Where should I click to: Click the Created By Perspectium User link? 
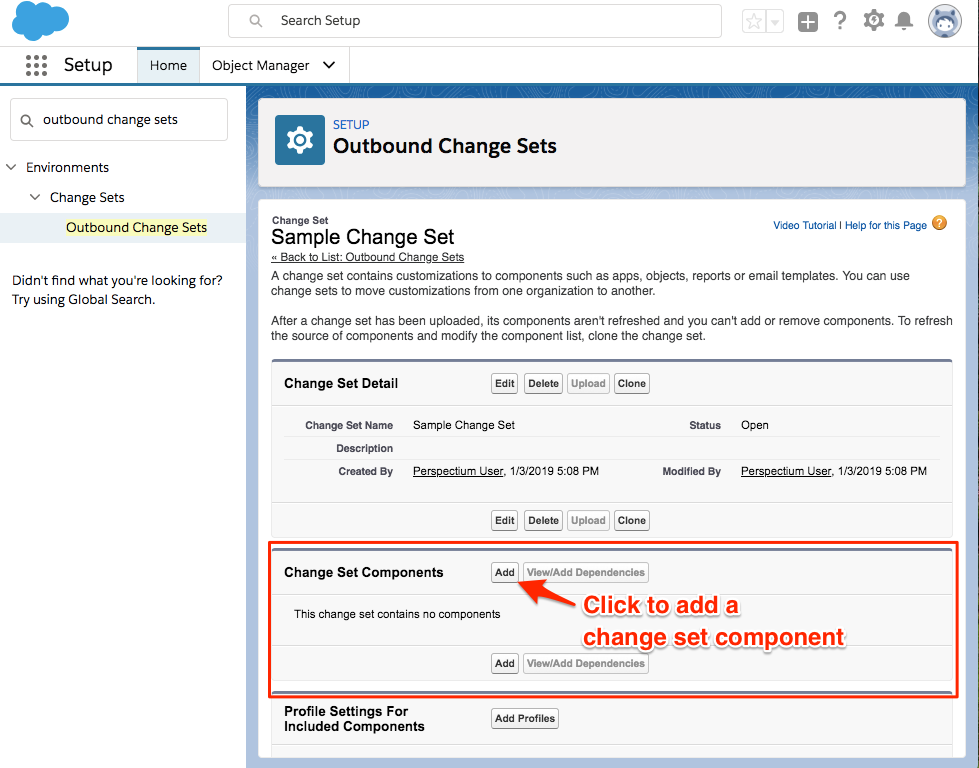(x=458, y=471)
